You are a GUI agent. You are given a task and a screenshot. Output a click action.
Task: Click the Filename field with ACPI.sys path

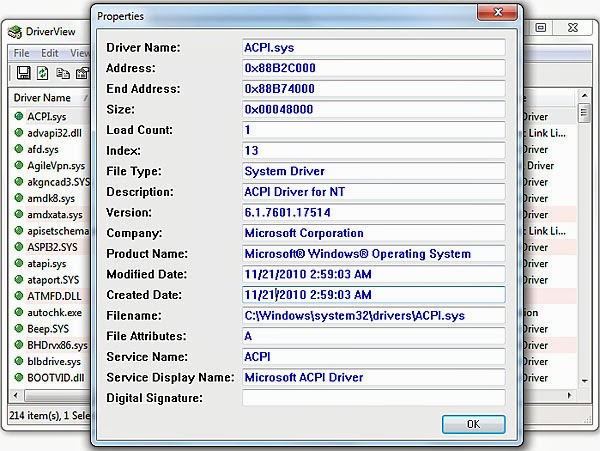373,316
